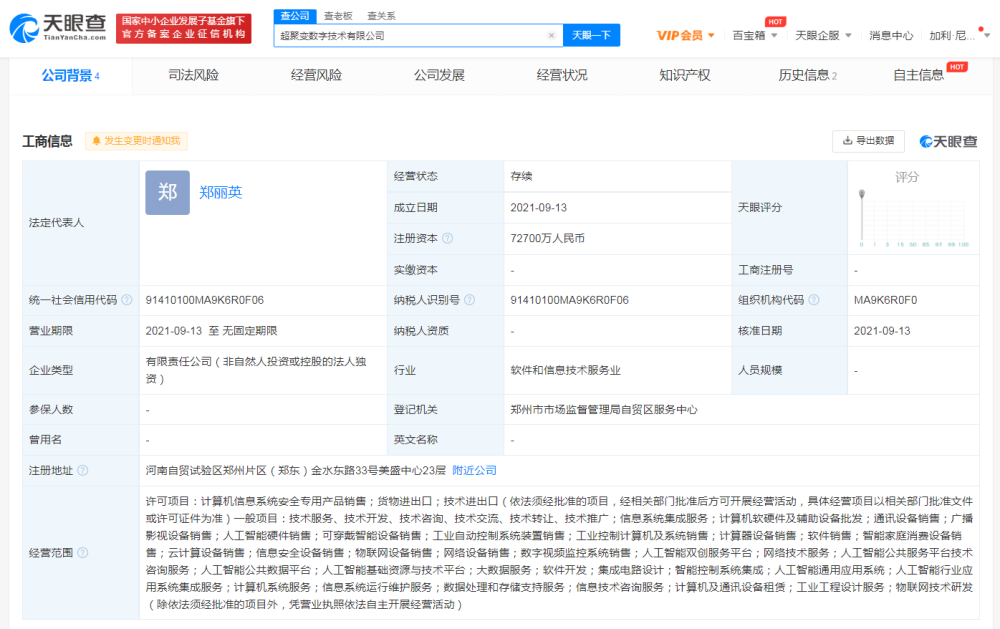Select the 公司发展 tab

[439, 75]
